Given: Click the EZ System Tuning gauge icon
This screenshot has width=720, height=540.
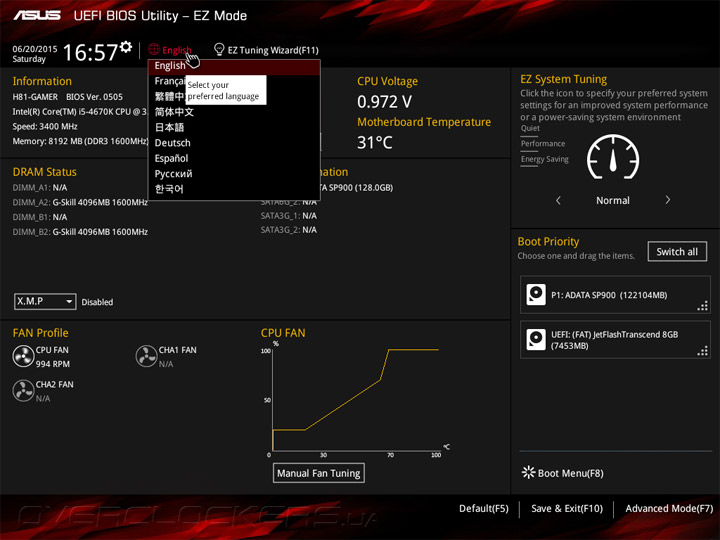Looking at the screenshot, I should (x=613, y=157).
